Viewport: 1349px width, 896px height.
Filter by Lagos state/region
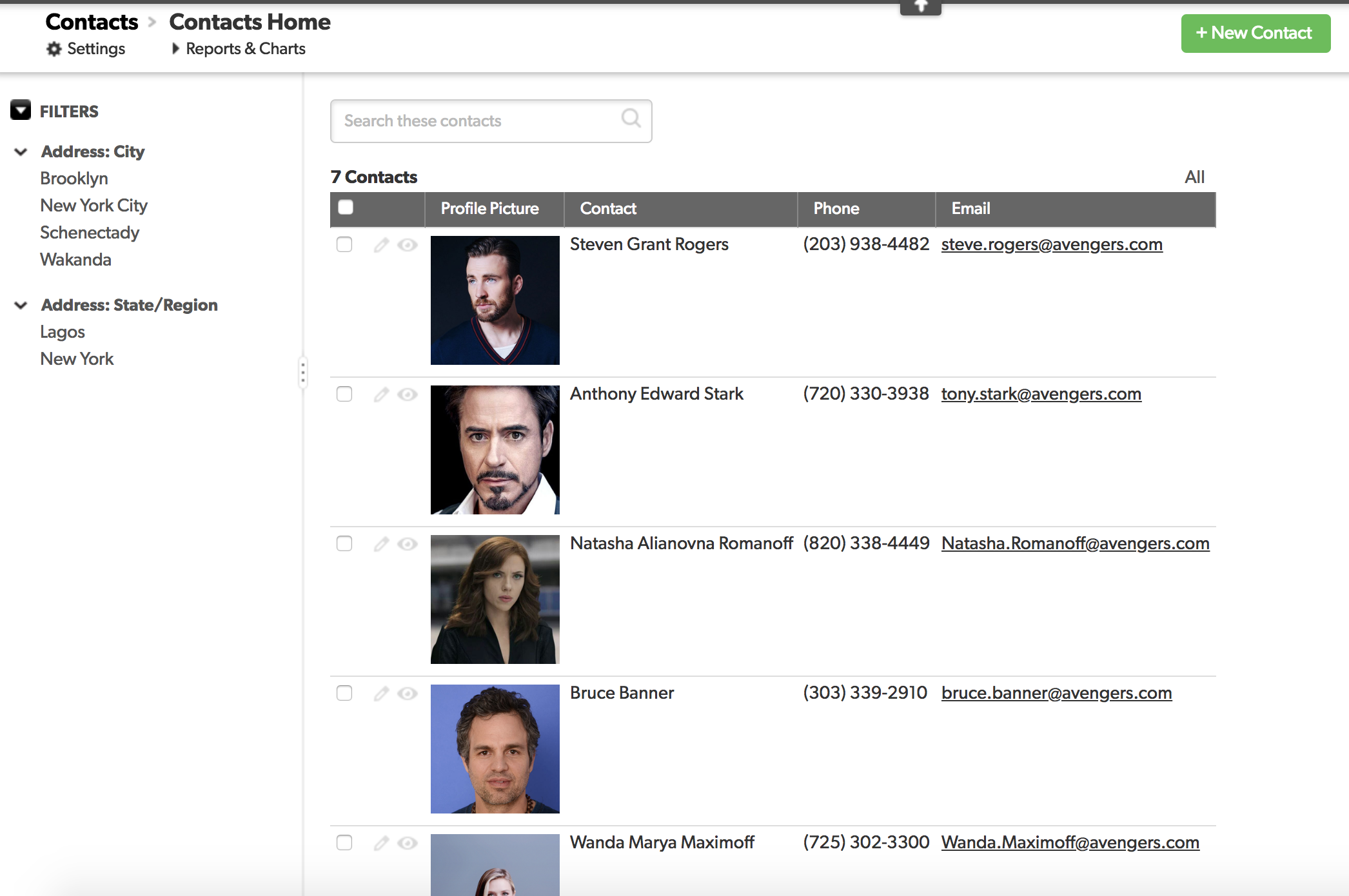(63, 332)
